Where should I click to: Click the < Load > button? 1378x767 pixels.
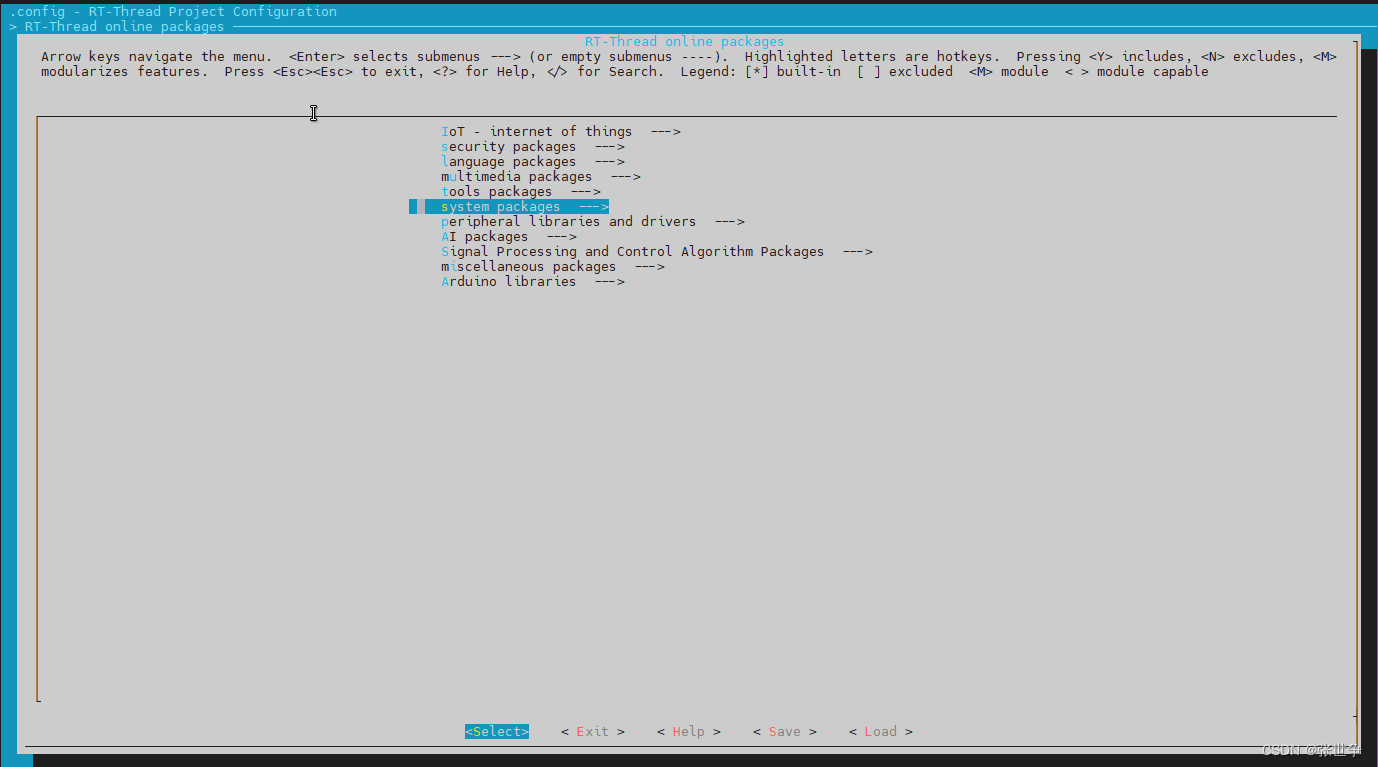click(881, 731)
